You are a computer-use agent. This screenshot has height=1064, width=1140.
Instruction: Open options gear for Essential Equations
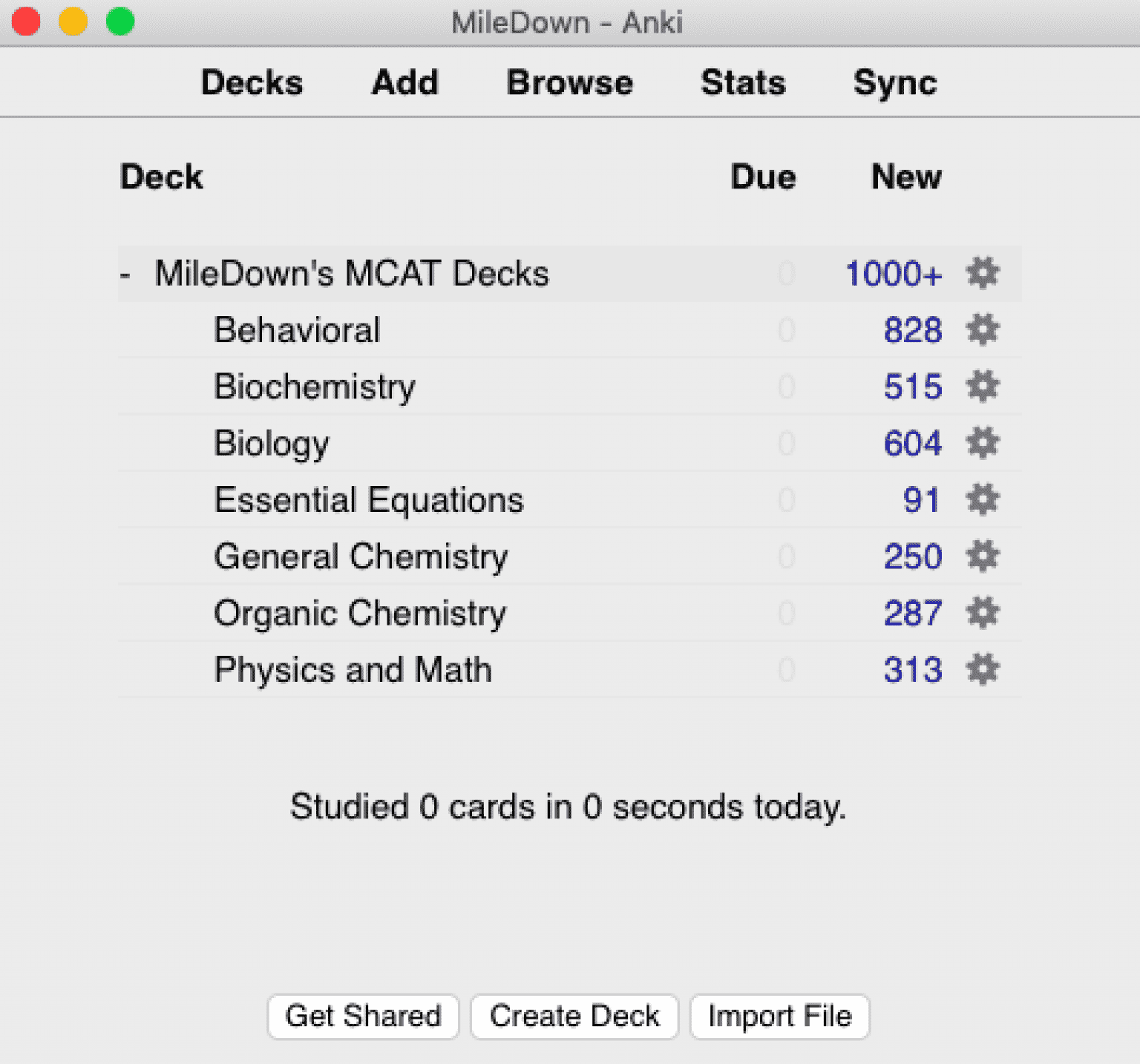point(983,499)
